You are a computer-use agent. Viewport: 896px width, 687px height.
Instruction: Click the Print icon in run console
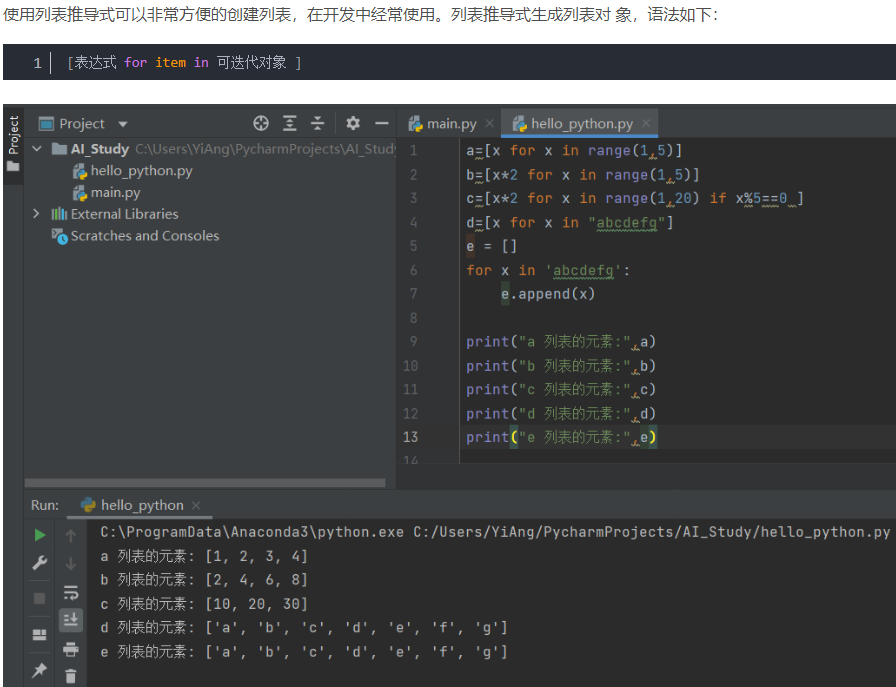tap(70, 649)
